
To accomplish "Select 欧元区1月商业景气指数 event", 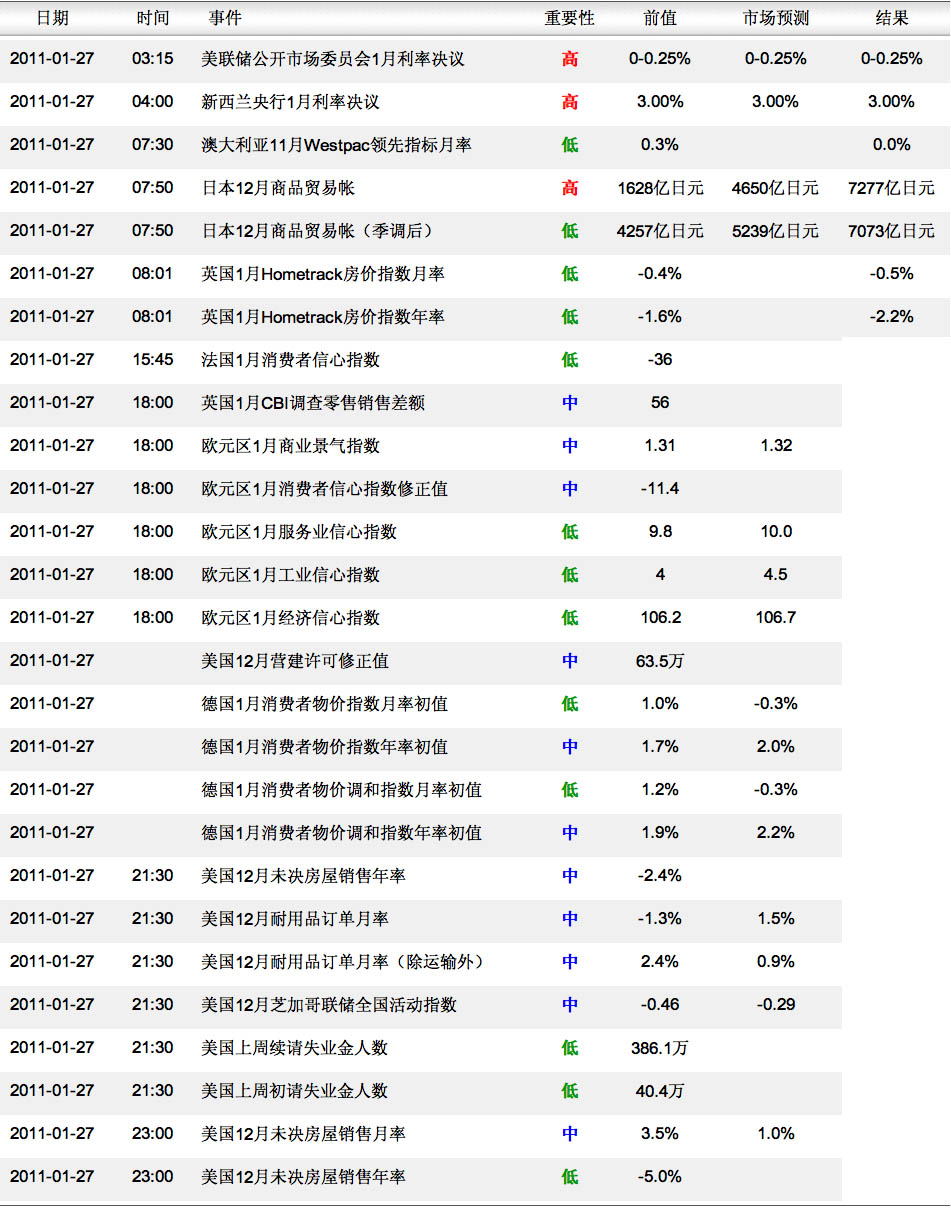I will [291, 446].
